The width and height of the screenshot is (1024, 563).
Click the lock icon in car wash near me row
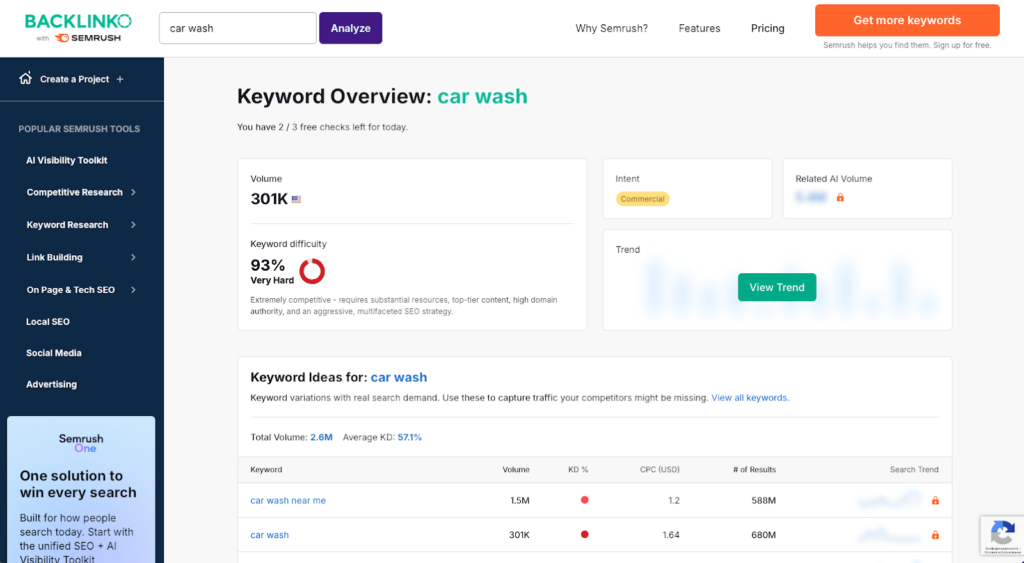pos(935,500)
